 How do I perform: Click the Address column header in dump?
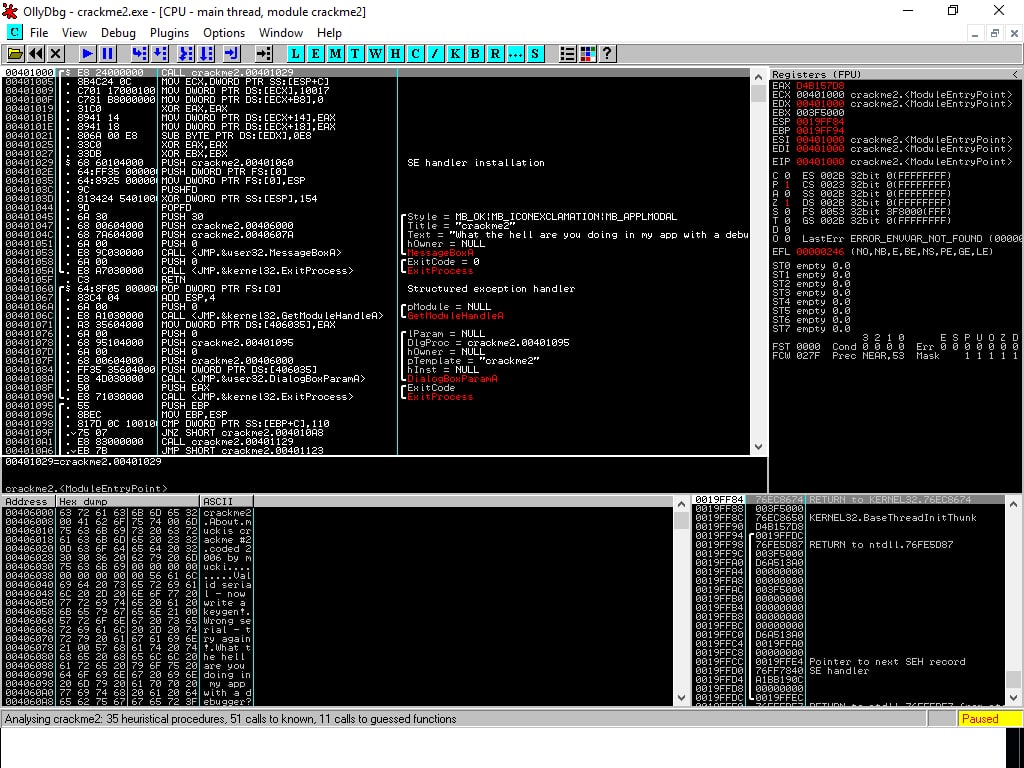pyautogui.click(x=28, y=502)
